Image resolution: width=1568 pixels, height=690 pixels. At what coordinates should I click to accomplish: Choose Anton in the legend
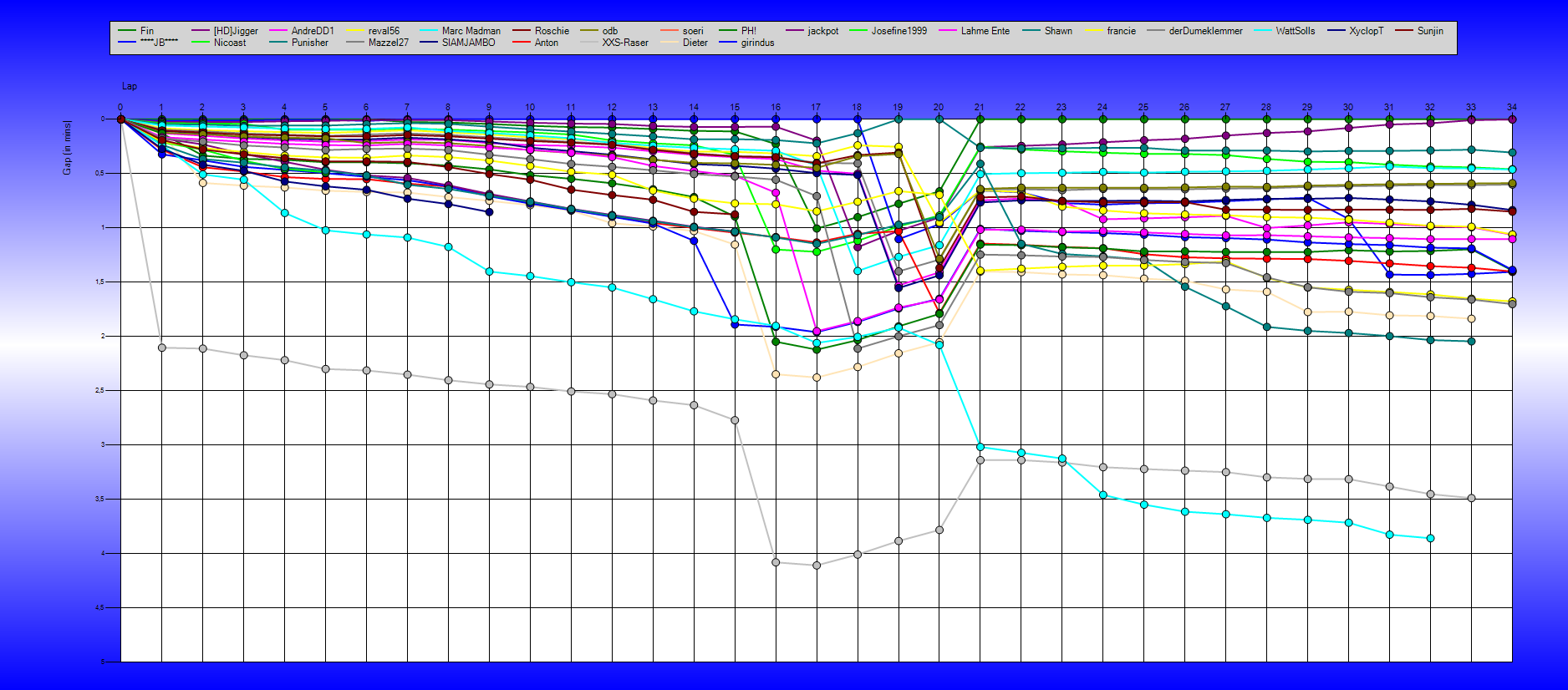pos(547,43)
